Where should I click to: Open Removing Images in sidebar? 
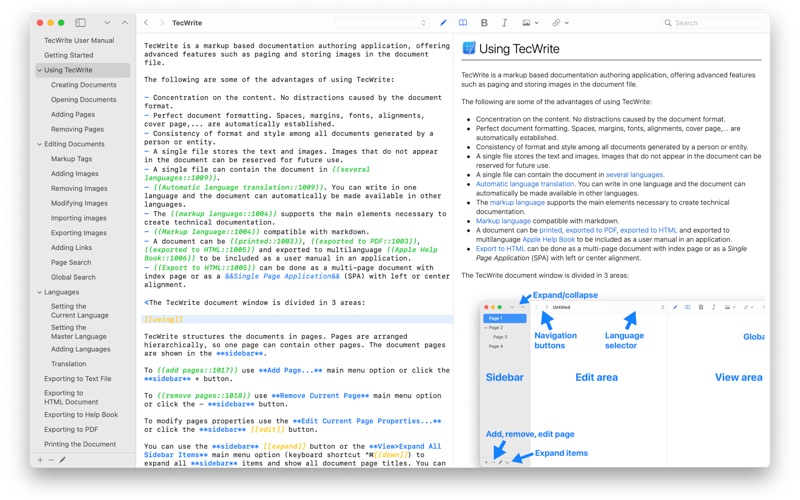pyautogui.click(x=79, y=188)
